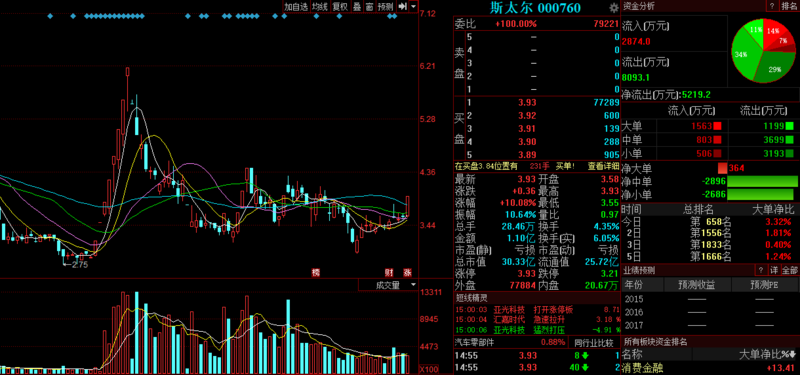
Task: Switch to the 排名 tab
Action: [x=790, y=6]
